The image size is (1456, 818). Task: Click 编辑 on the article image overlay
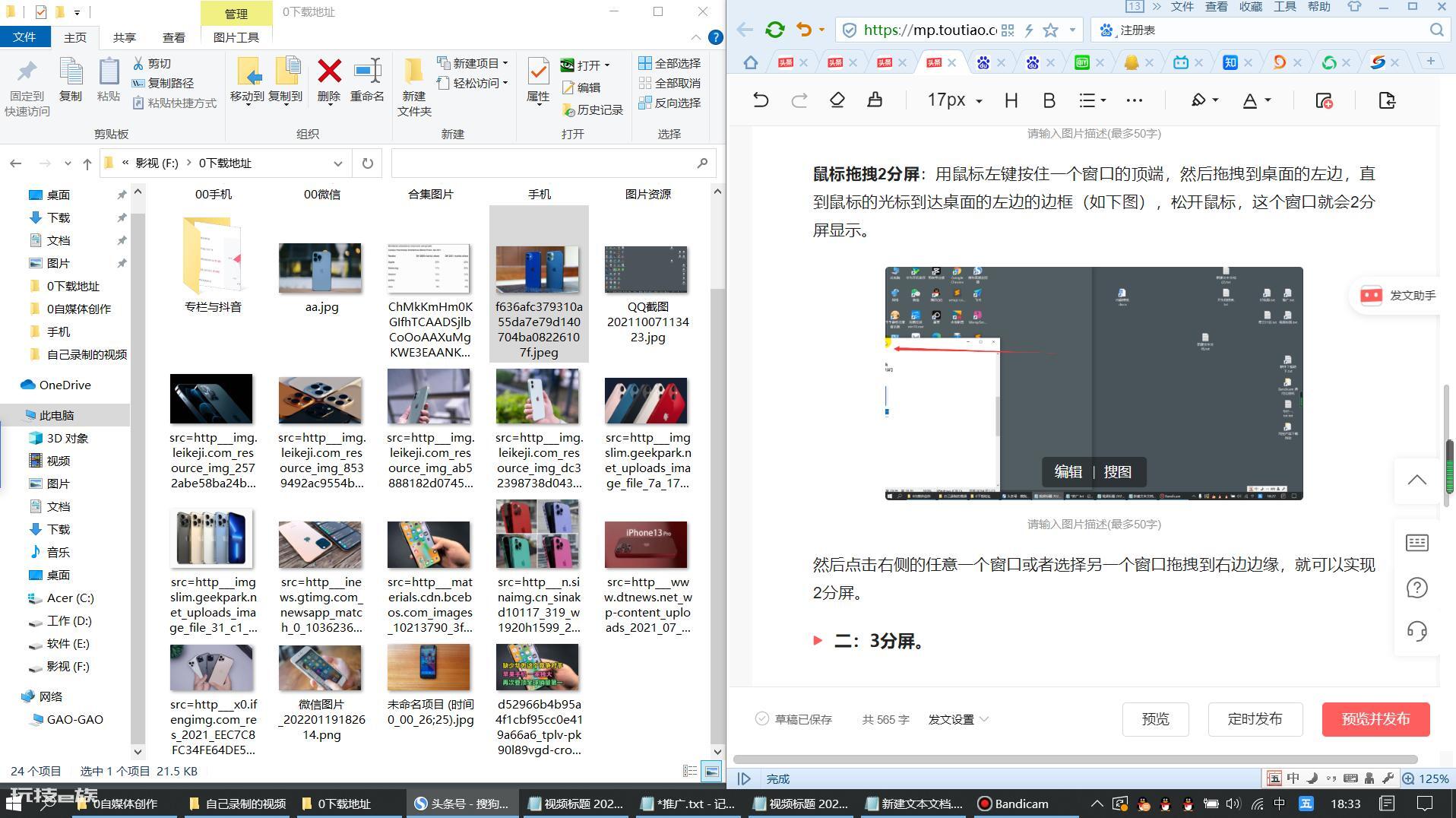point(1068,472)
